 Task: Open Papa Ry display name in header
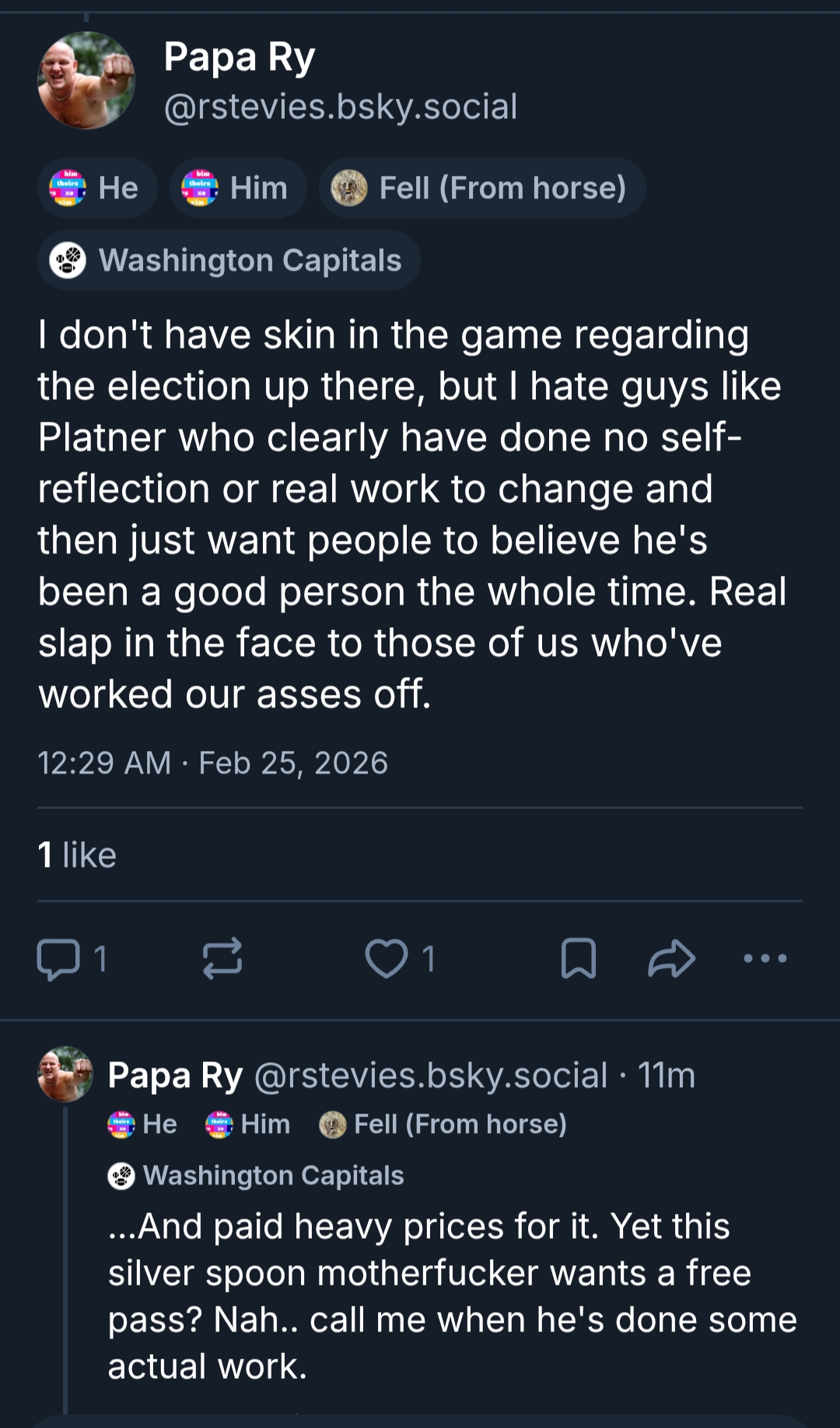click(x=240, y=58)
